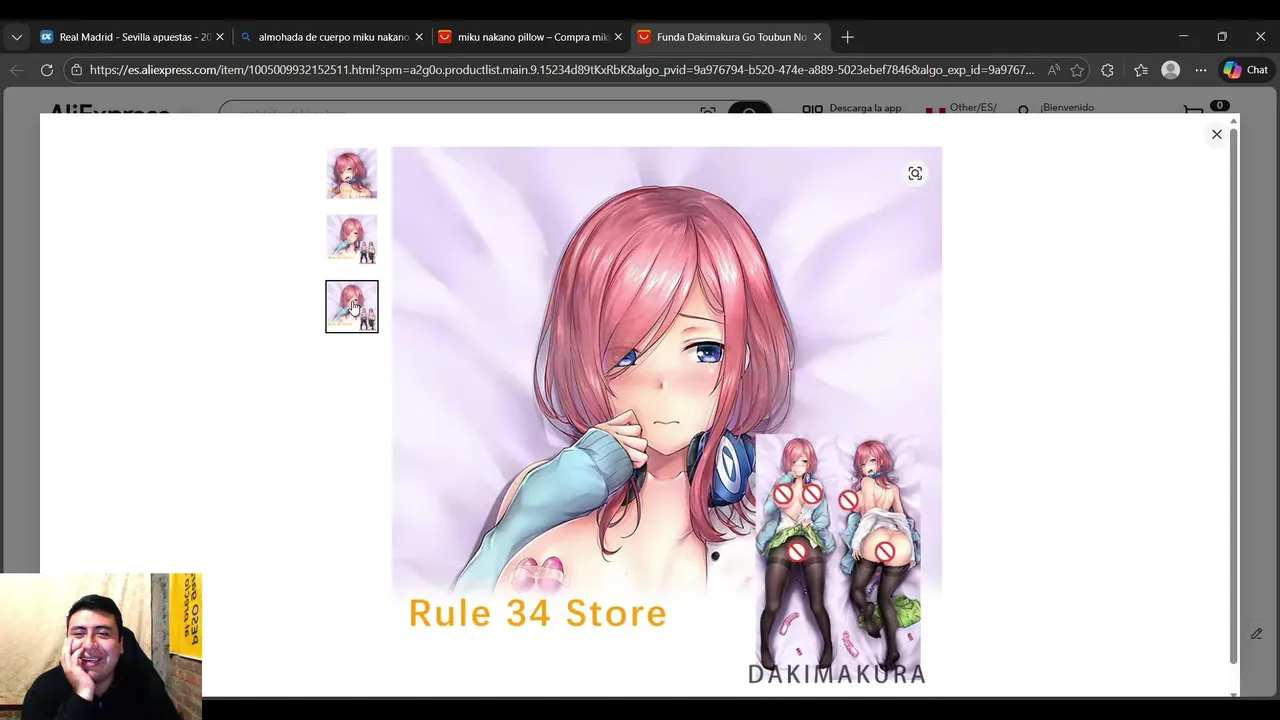
Task: Open the browser tab list chevron
Action: point(16,37)
